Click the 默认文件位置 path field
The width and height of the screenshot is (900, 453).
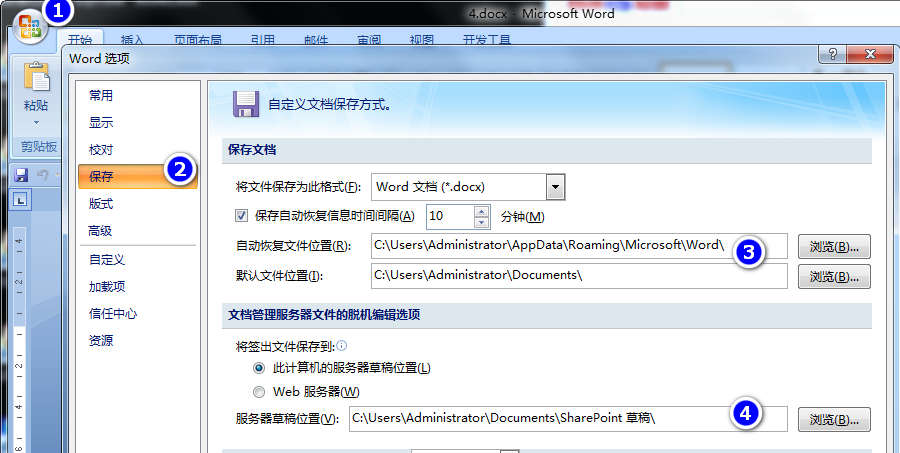tap(579, 276)
